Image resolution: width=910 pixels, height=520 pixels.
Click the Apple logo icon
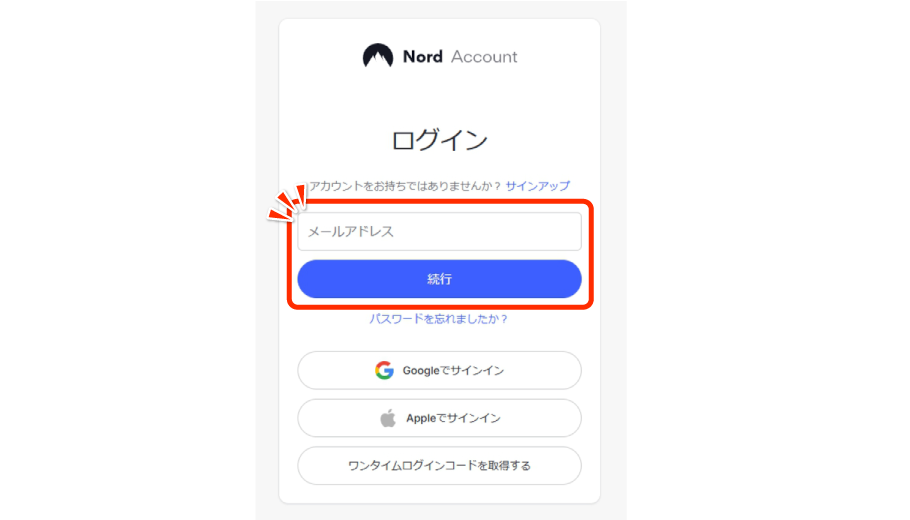click(388, 418)
